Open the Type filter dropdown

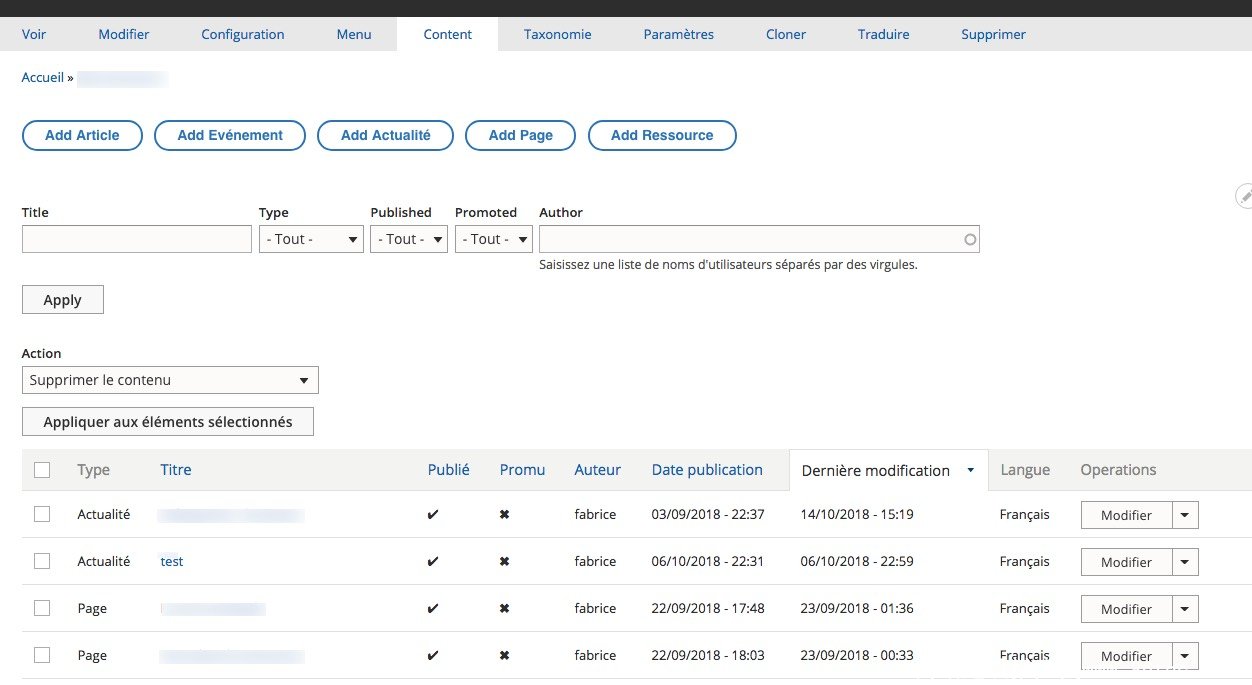click(311, 239)
